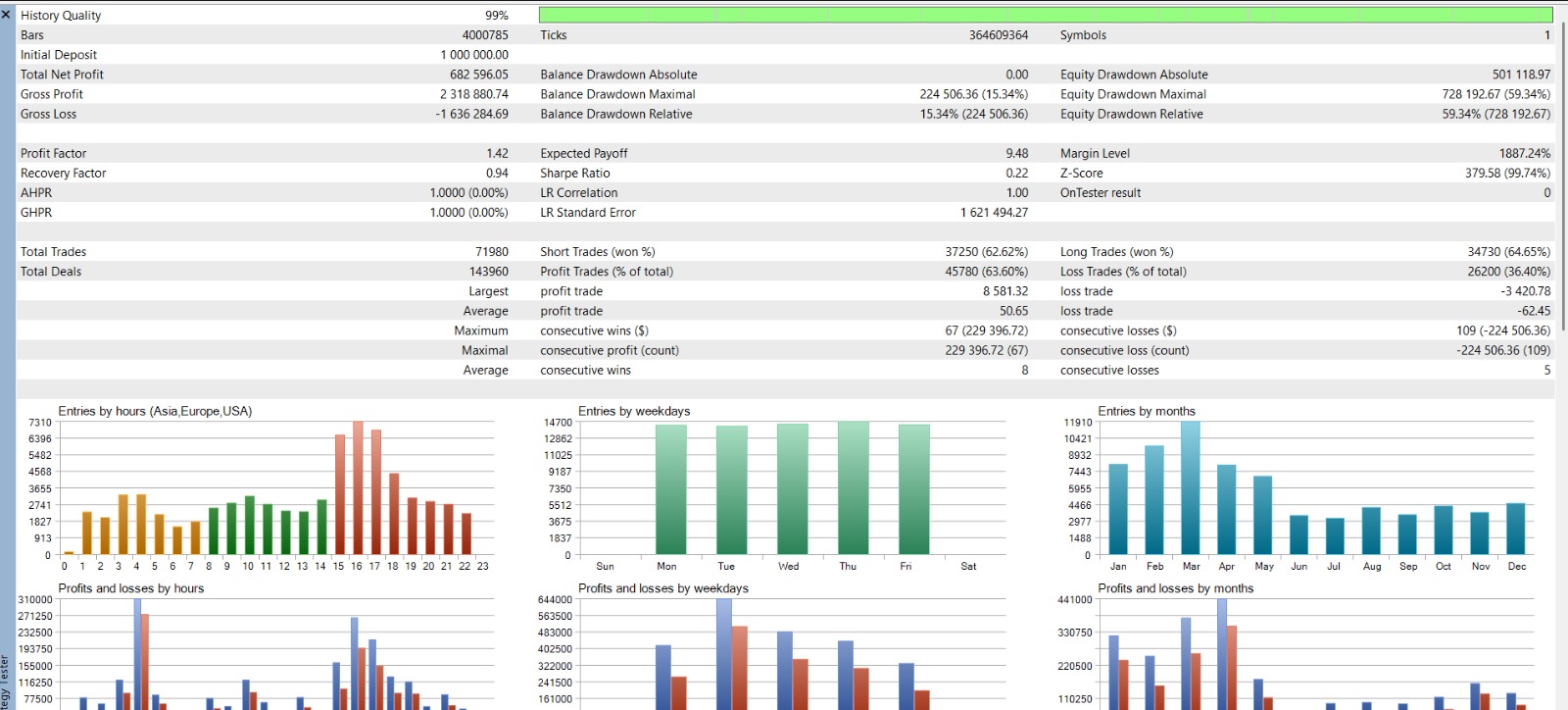Select the Total Trades row value 71980

coord(492,252)
